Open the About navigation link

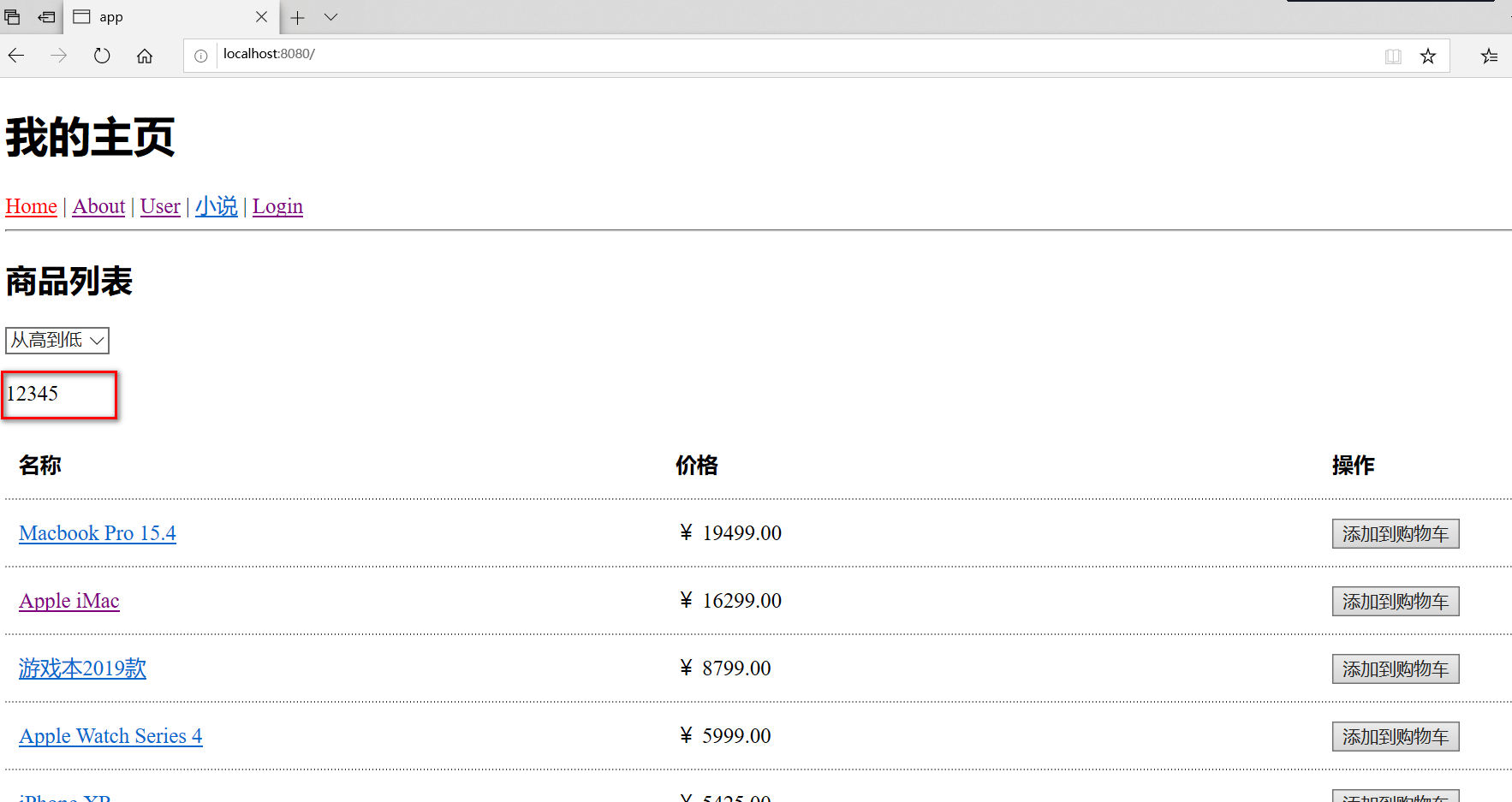click(x=98, y=206)
